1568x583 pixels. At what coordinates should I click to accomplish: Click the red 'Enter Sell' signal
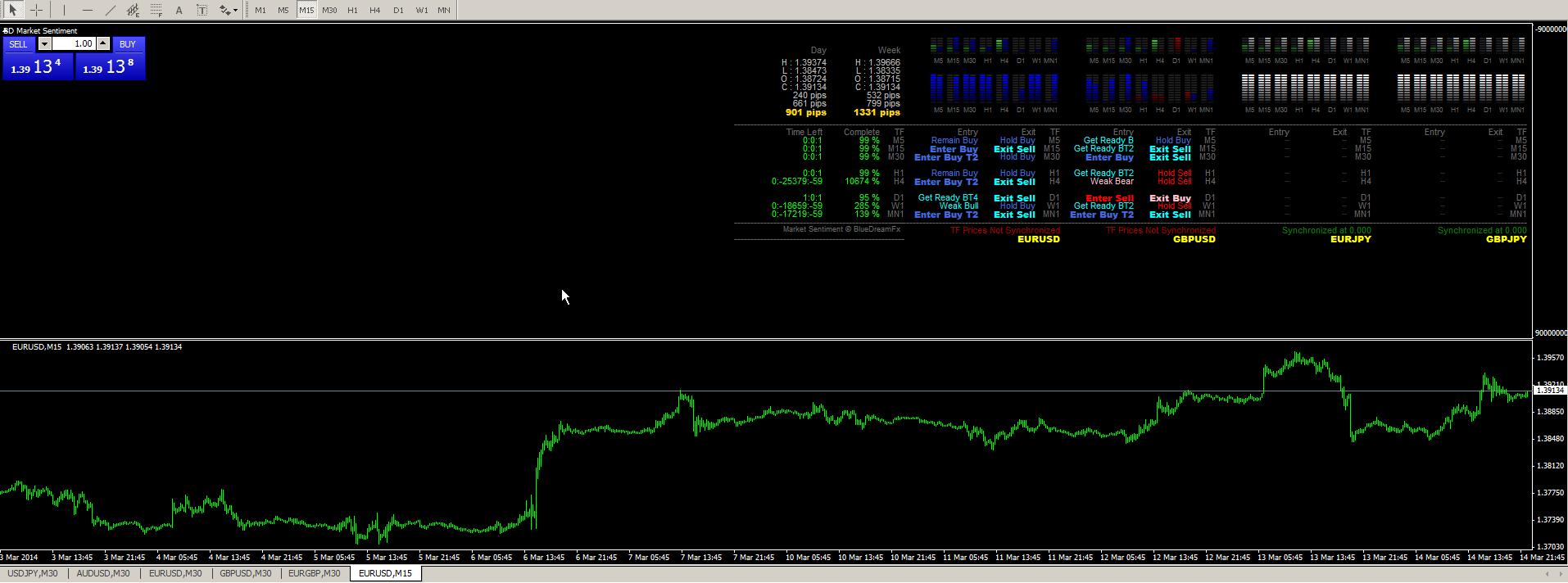(x=1109, y=198)
